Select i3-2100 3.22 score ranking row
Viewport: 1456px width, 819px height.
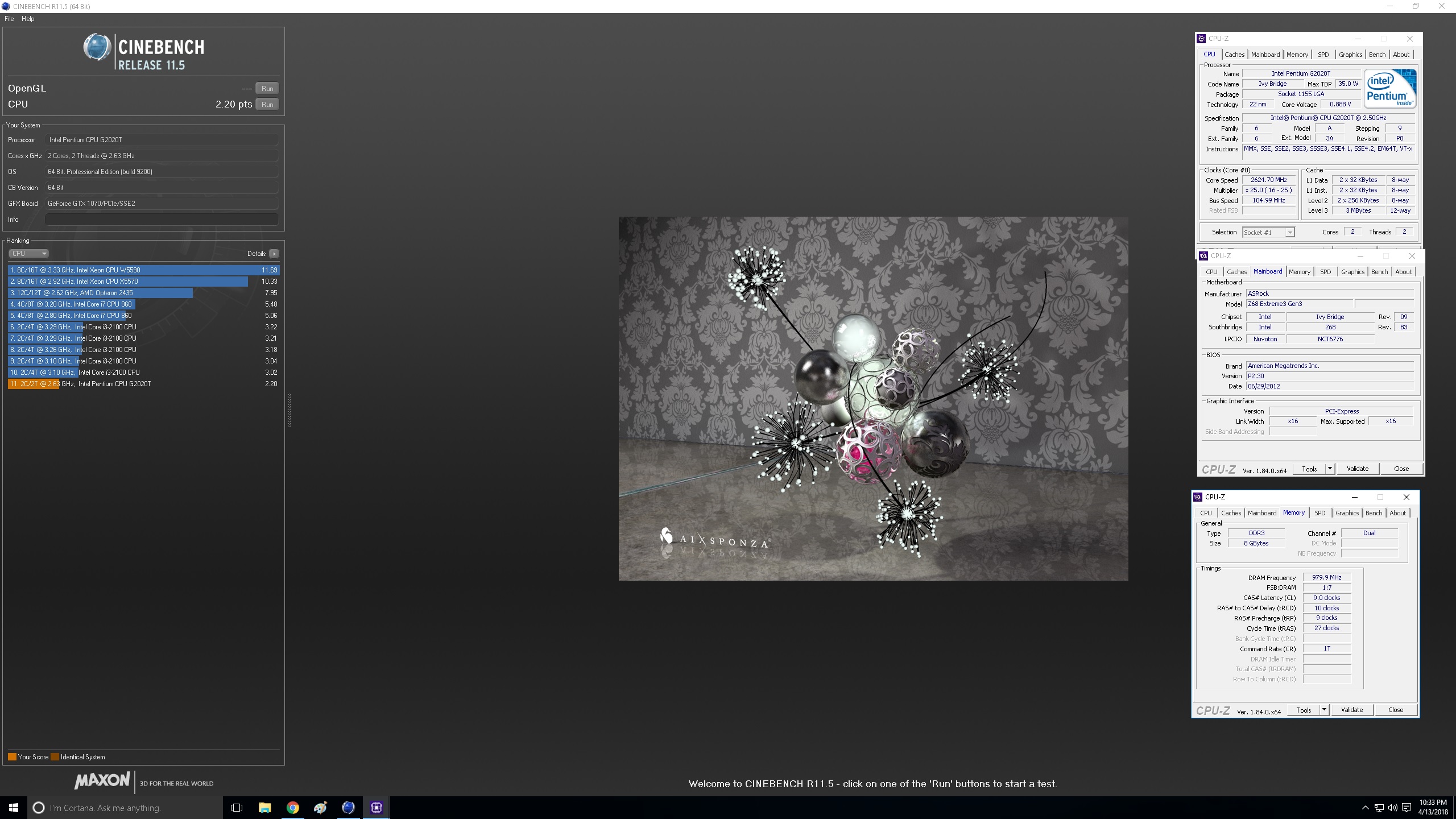tap(143, 327)
